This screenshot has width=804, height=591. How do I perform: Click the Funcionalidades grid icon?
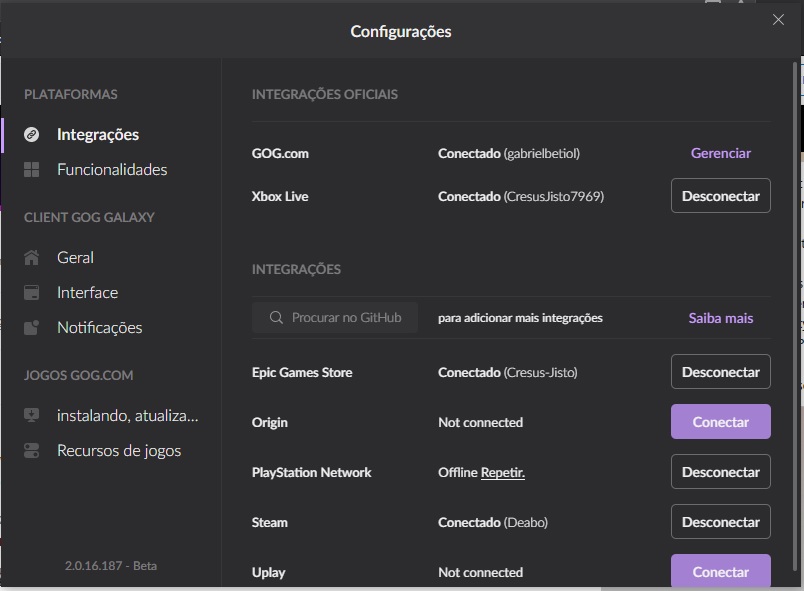pyautogui.click(x=31, y=170)
